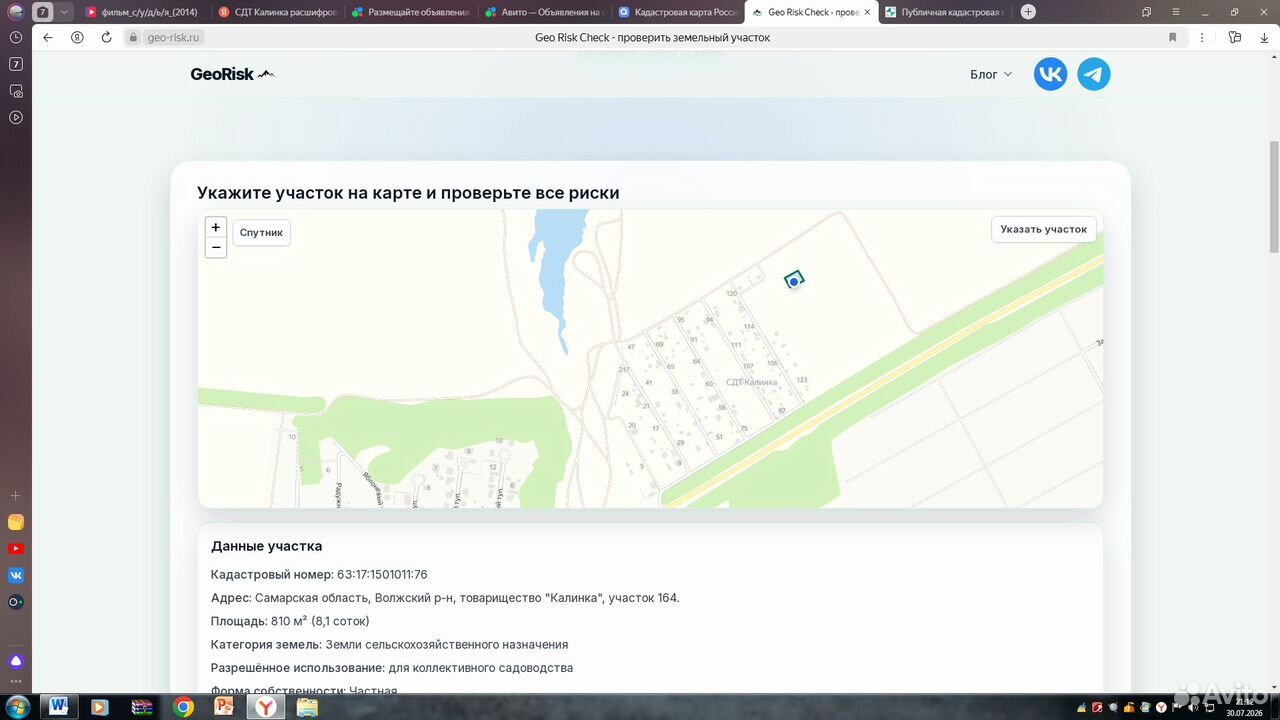
Task: Open the VK social link icon
Action: [x=1050, y=74]
